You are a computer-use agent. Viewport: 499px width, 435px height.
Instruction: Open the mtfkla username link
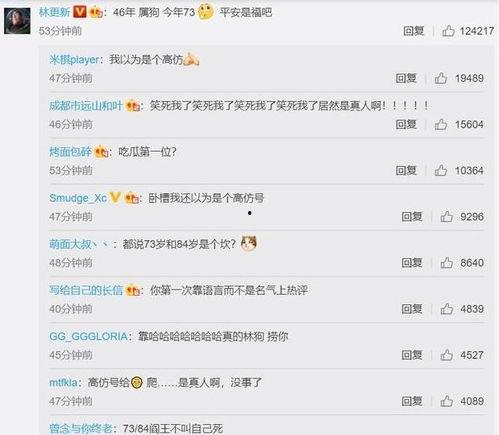(x=63, y=382)
